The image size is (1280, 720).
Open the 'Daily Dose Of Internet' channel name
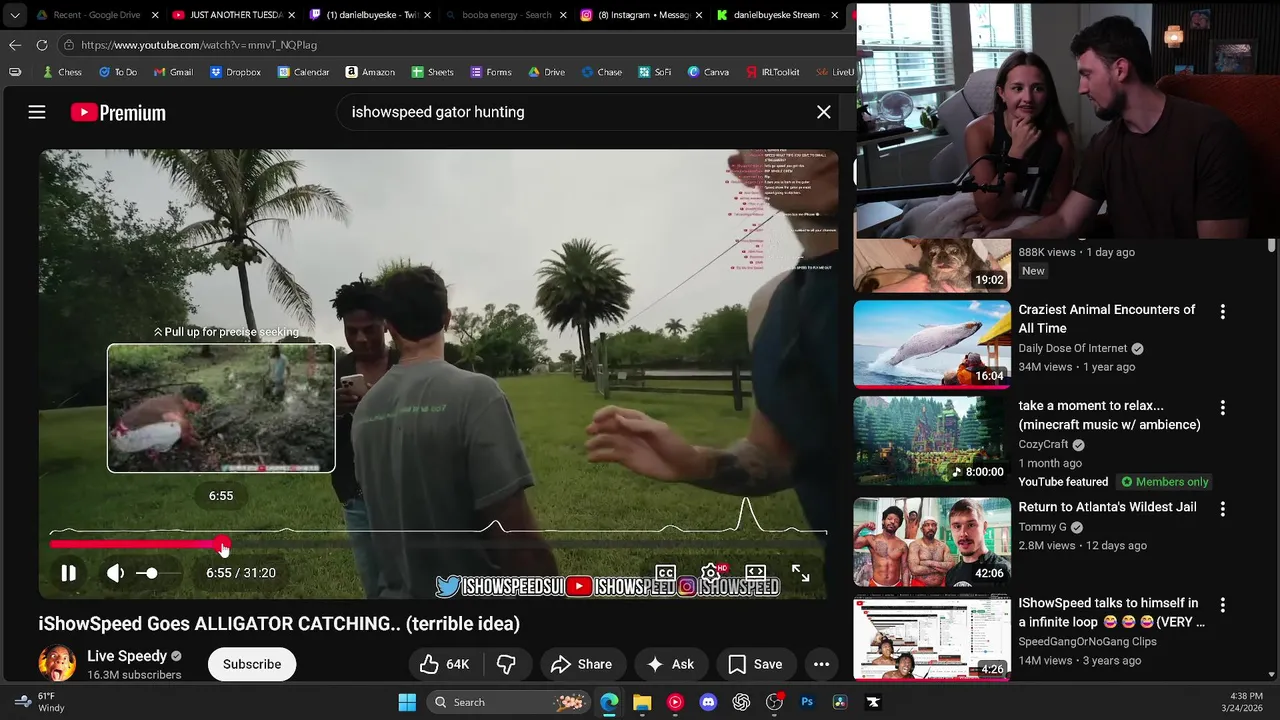[x=1073, y=348]
